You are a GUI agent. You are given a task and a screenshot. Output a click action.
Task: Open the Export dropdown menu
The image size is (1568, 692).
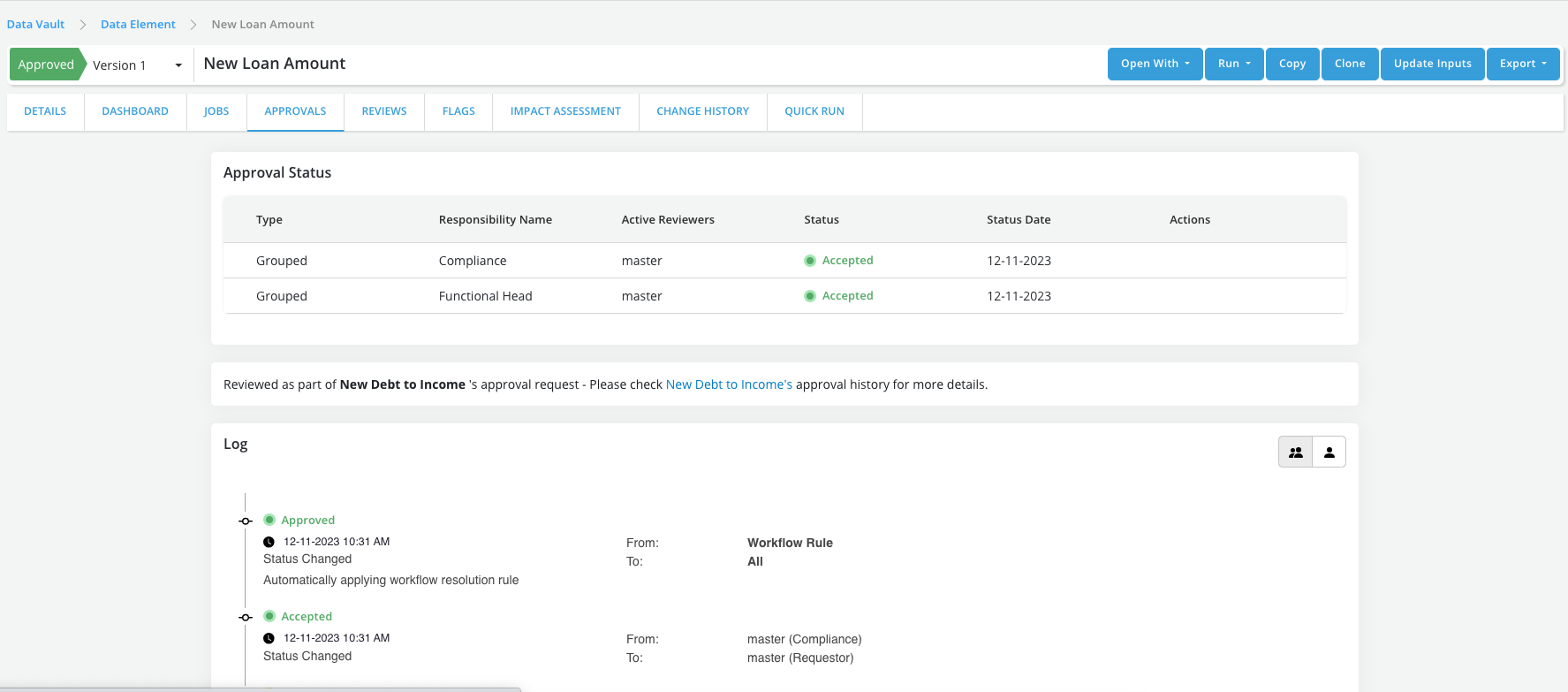[1522, 64]
